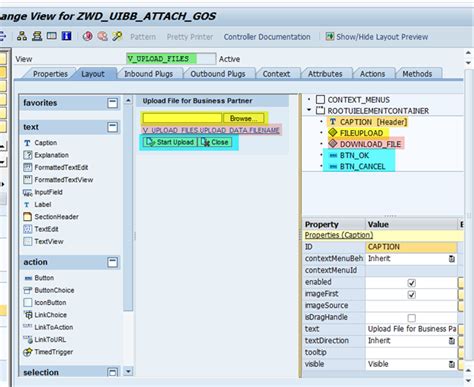The image size is (474, 387).
Task: Select the Caption element icon in text palette
Action: tap(27, 143)
